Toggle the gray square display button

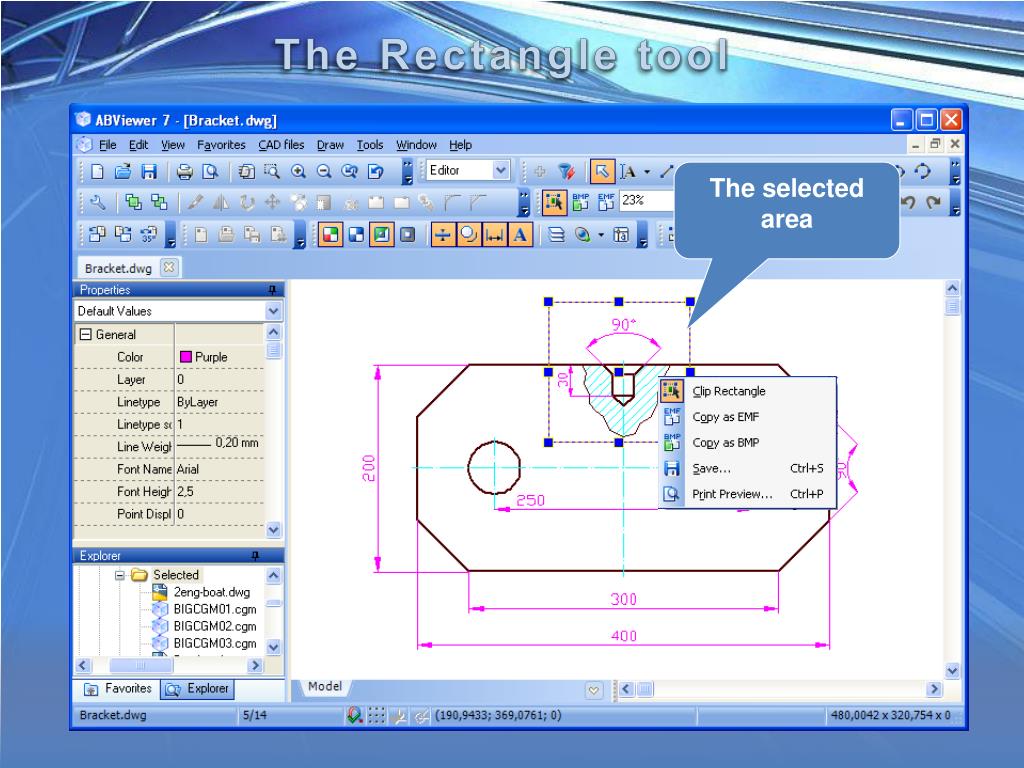408,234
